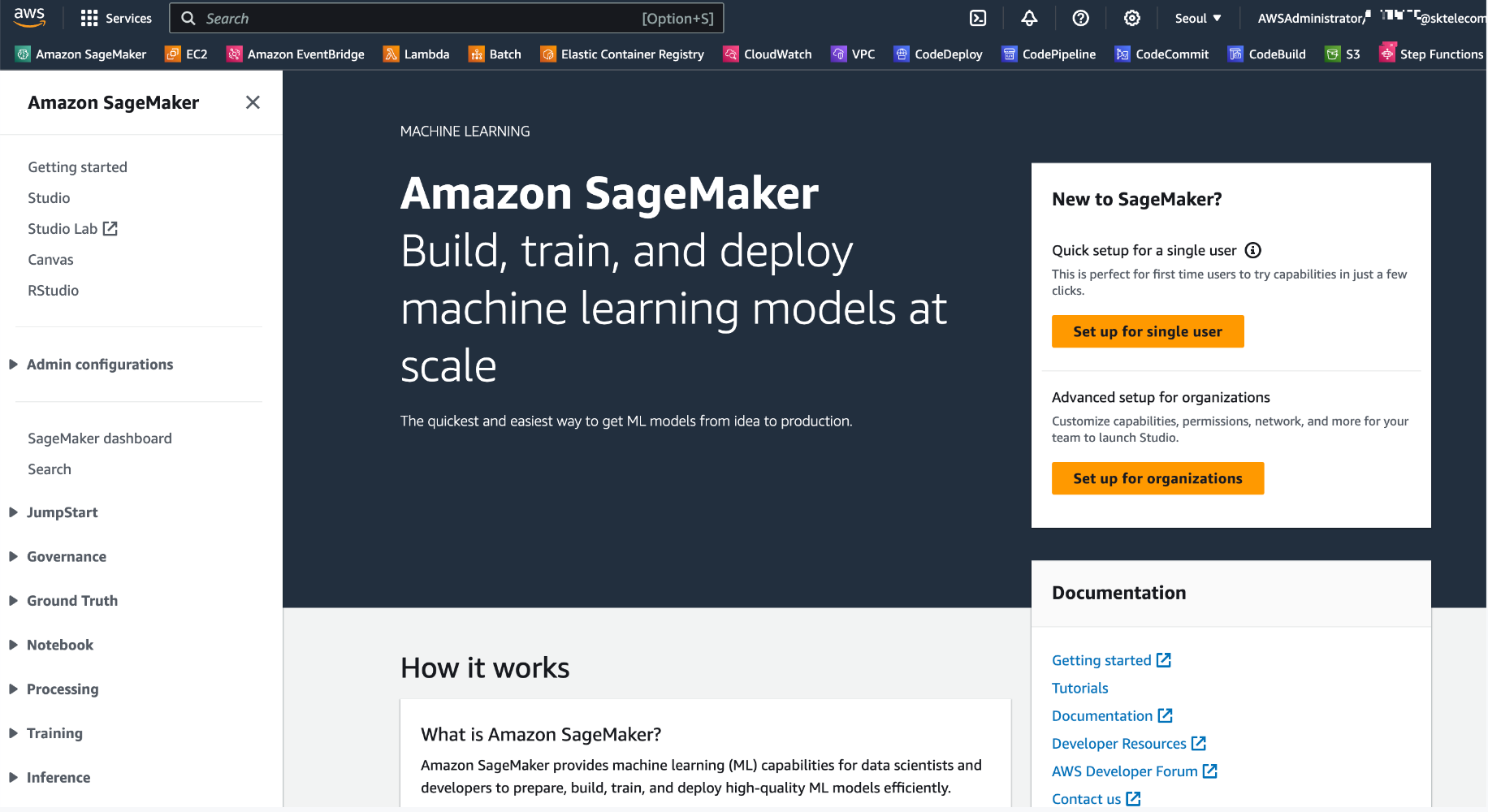The width and height of the screenshot is (1488, 812).
Task: Click the S3 service icon
Action: [1333, 54]
